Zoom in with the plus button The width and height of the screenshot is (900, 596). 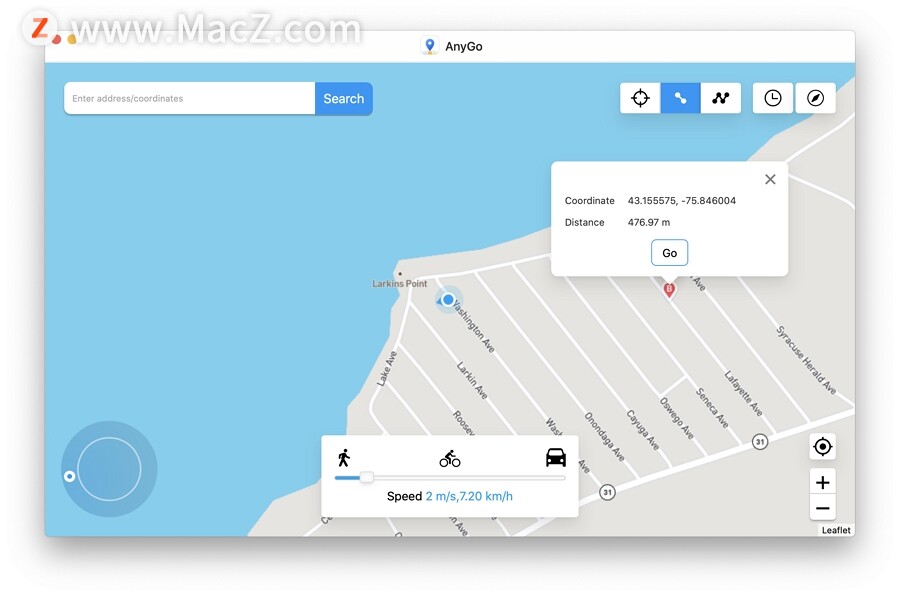[823, 482]
